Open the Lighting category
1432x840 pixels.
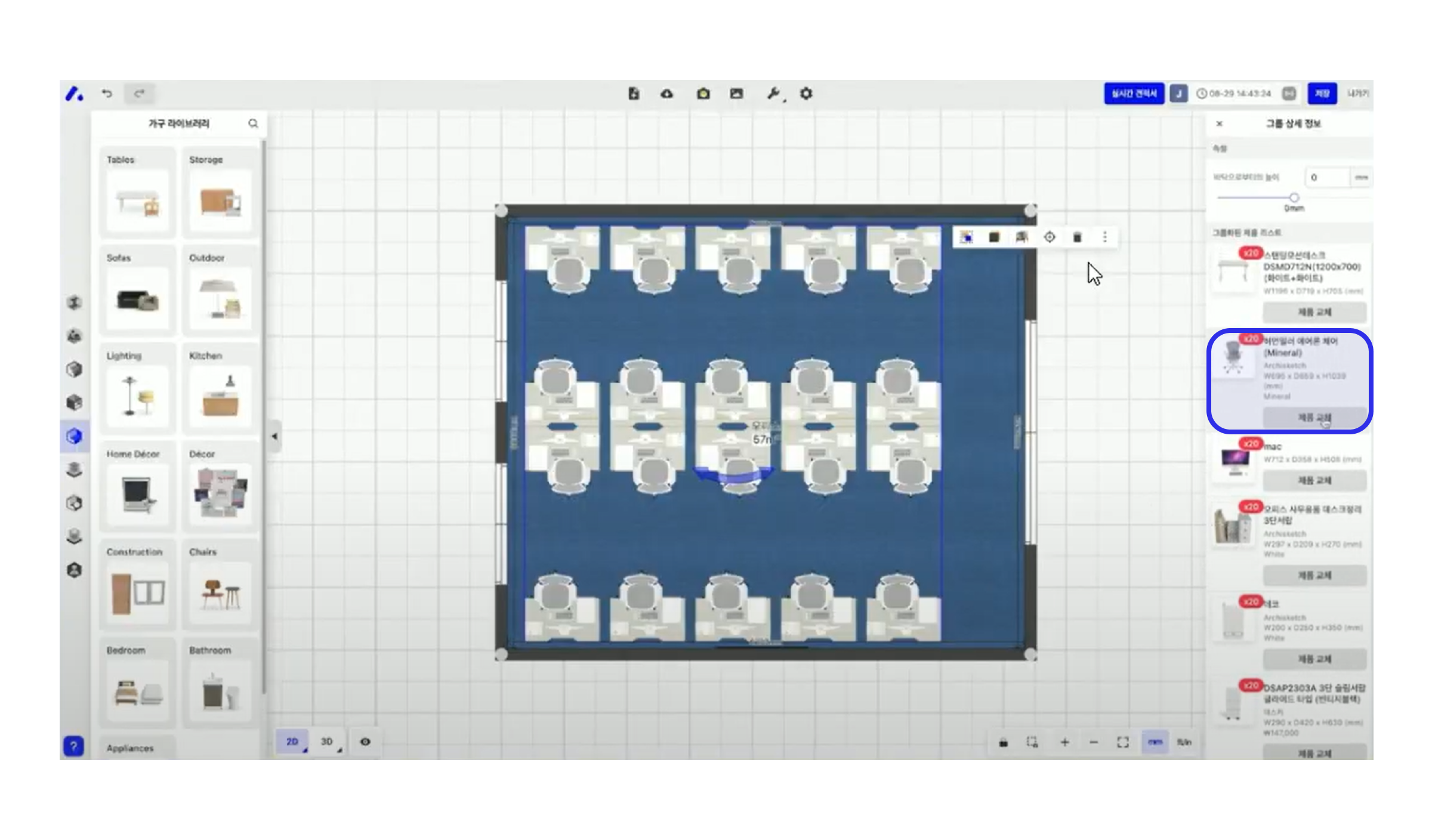point(138,388)
